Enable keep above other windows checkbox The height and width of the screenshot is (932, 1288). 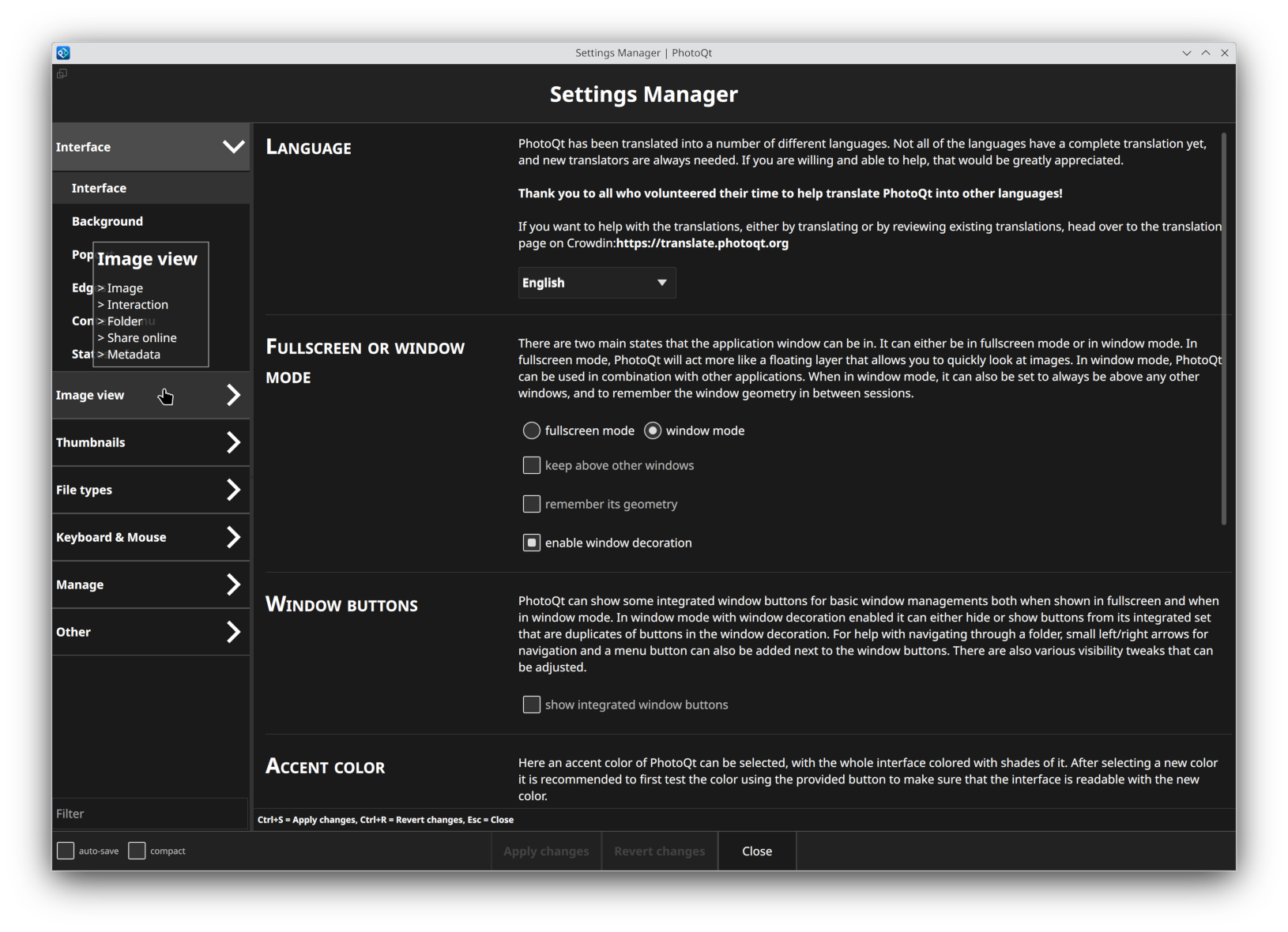[x=532, y=465]
